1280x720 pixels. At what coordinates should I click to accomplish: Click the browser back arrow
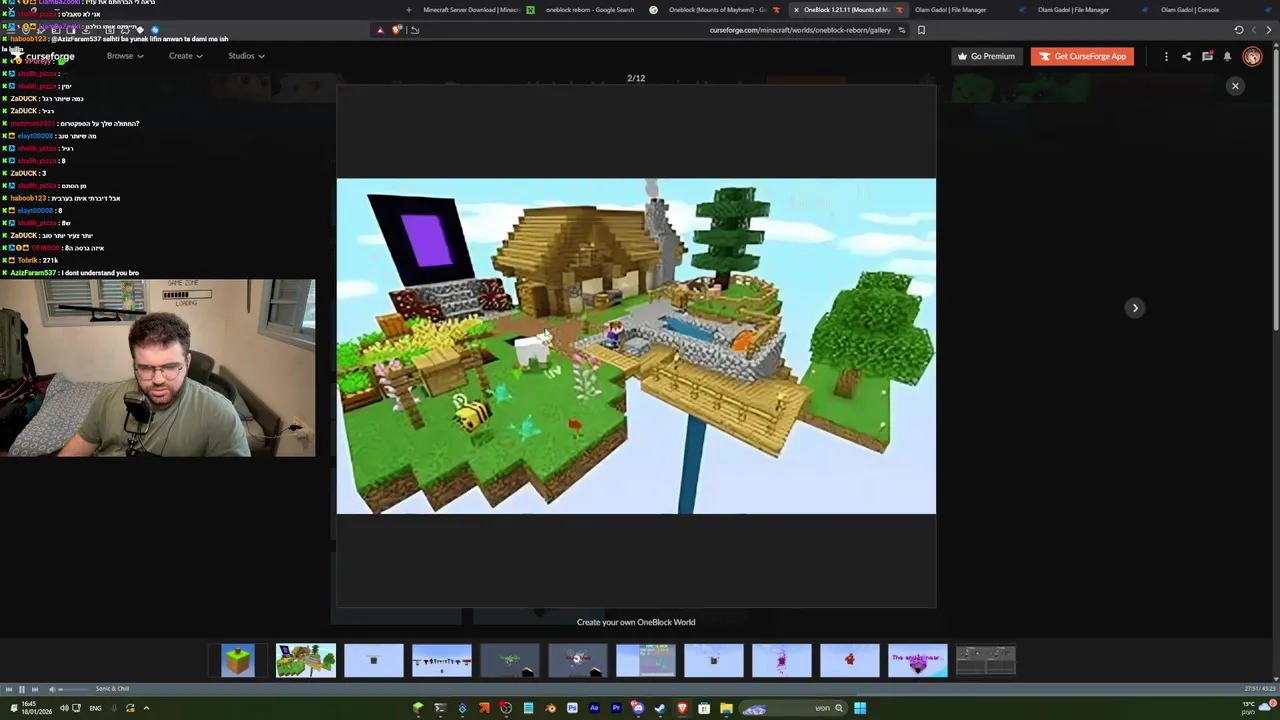pyautogui.click(x=1270, y=30)
